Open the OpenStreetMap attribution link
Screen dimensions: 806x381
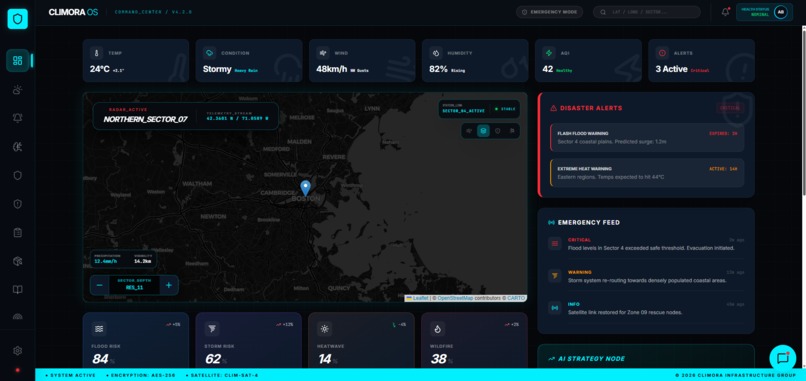click(455, 298)
